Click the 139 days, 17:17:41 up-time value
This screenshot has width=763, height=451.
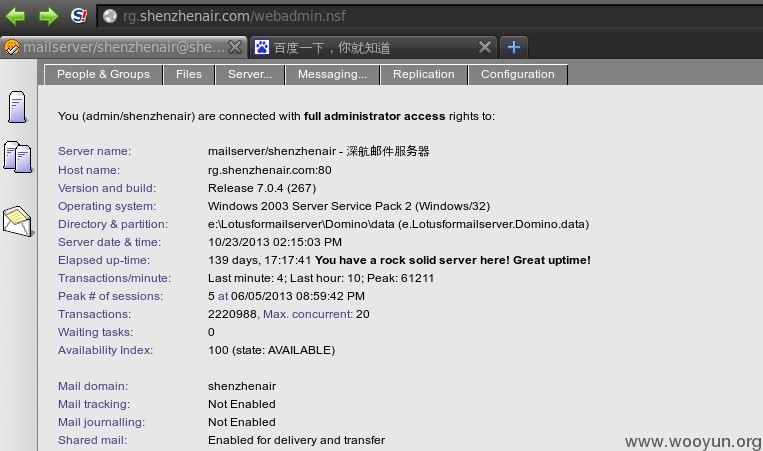click(259, 260)
